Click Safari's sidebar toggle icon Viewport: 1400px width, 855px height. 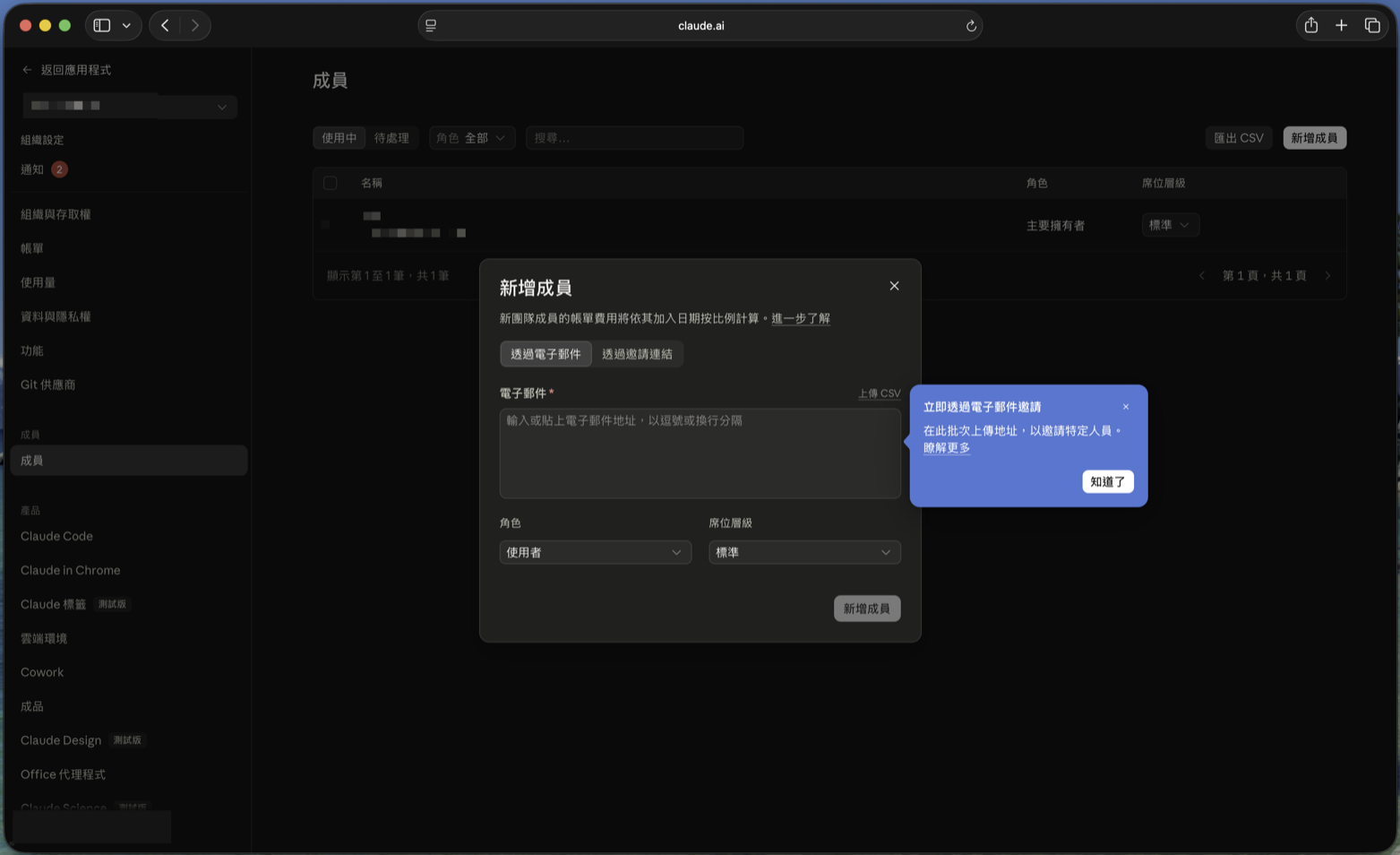tap(102, 25)
